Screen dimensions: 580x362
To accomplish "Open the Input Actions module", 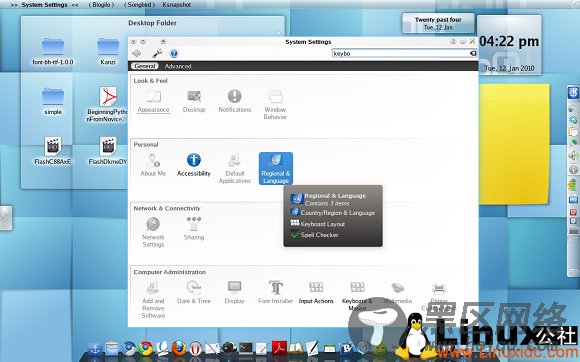I will click(x=316, y=292).
